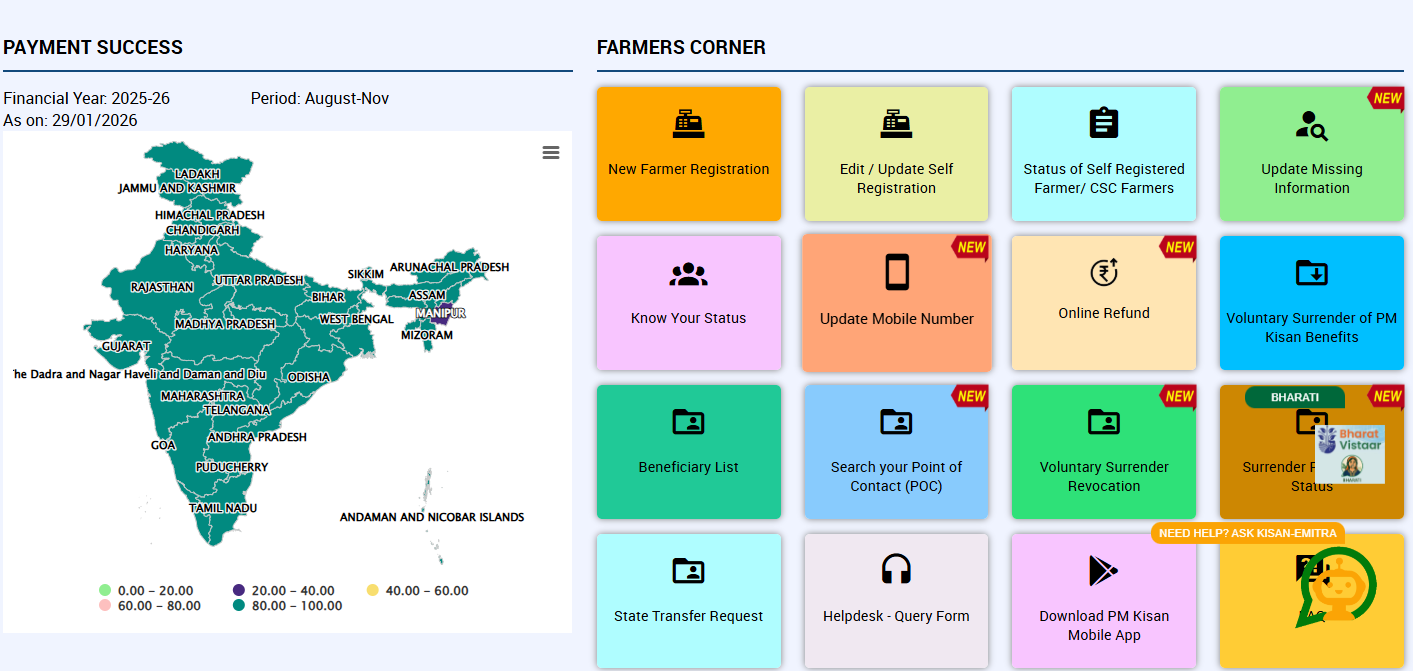Click the Manipur state on the map
This screenshot has width=1413, height=671.
point(441,313)
